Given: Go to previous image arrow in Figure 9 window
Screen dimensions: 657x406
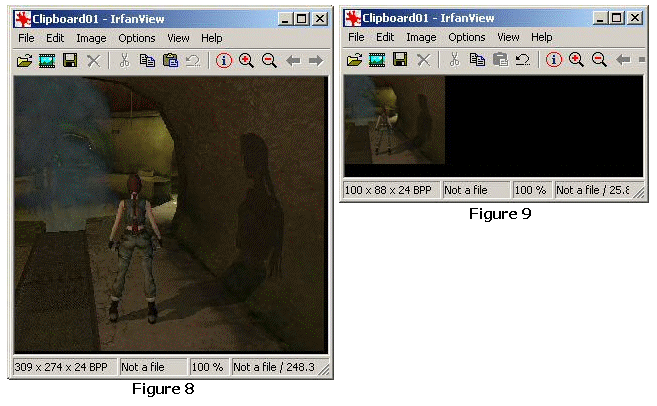Looking at the screenshot, I should 623,60.
